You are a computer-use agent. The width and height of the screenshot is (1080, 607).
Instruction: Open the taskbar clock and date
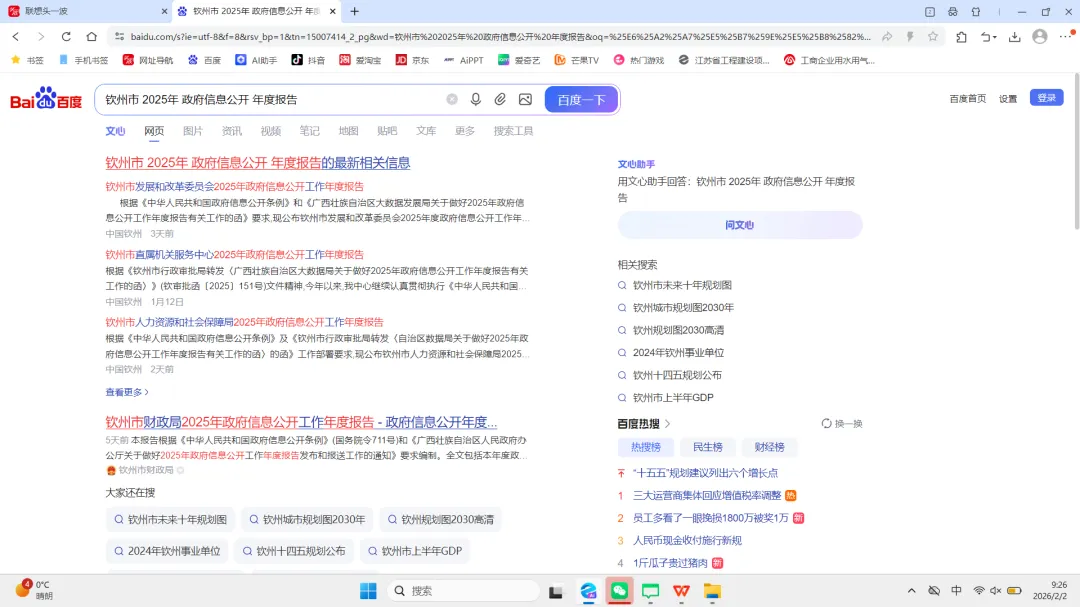pos(1052,590)
